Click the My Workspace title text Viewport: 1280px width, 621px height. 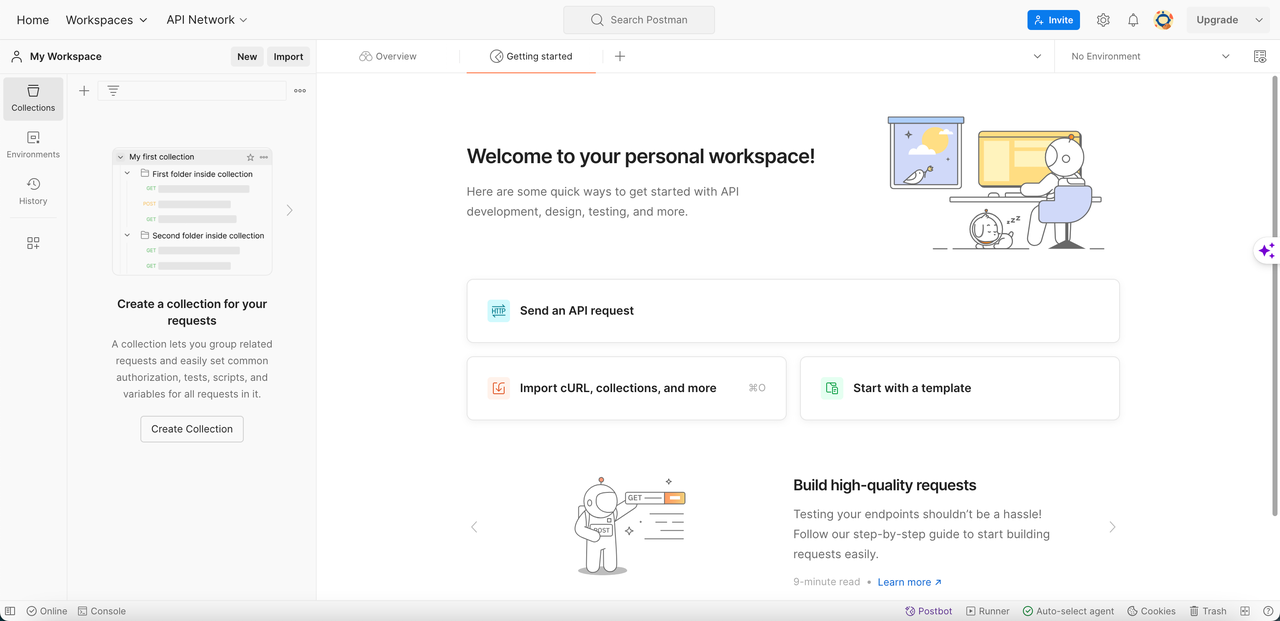pyautogui.click(x=66, y=57)
